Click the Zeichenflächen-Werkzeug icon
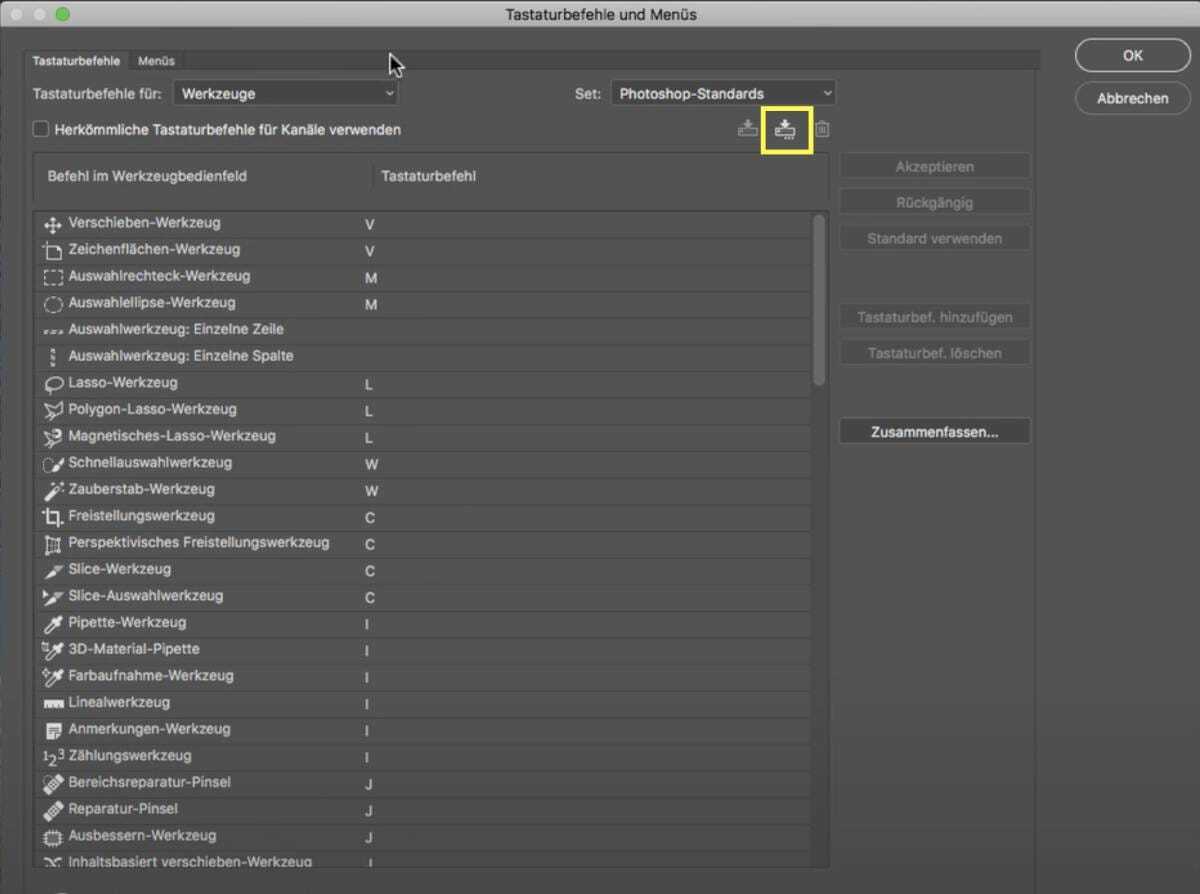1200x894 pixels. tap(51, 249)
